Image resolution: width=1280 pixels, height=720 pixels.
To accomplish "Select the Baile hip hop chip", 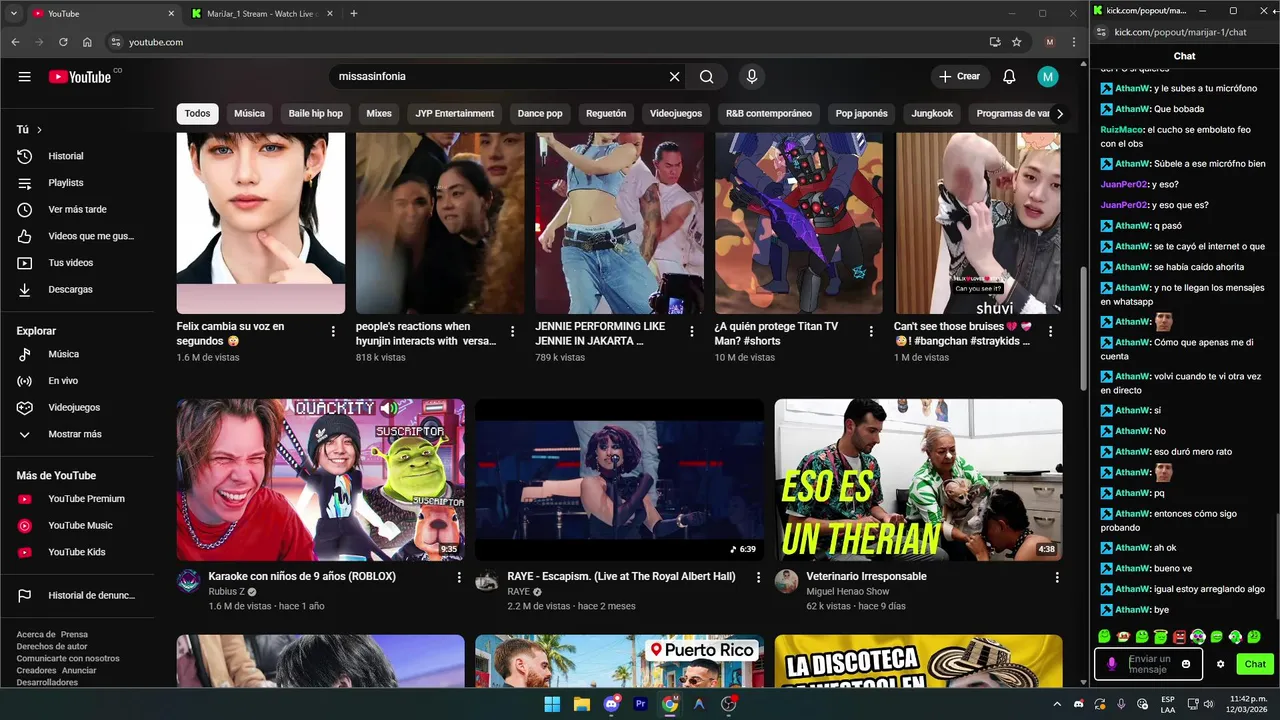I will 316,114.
